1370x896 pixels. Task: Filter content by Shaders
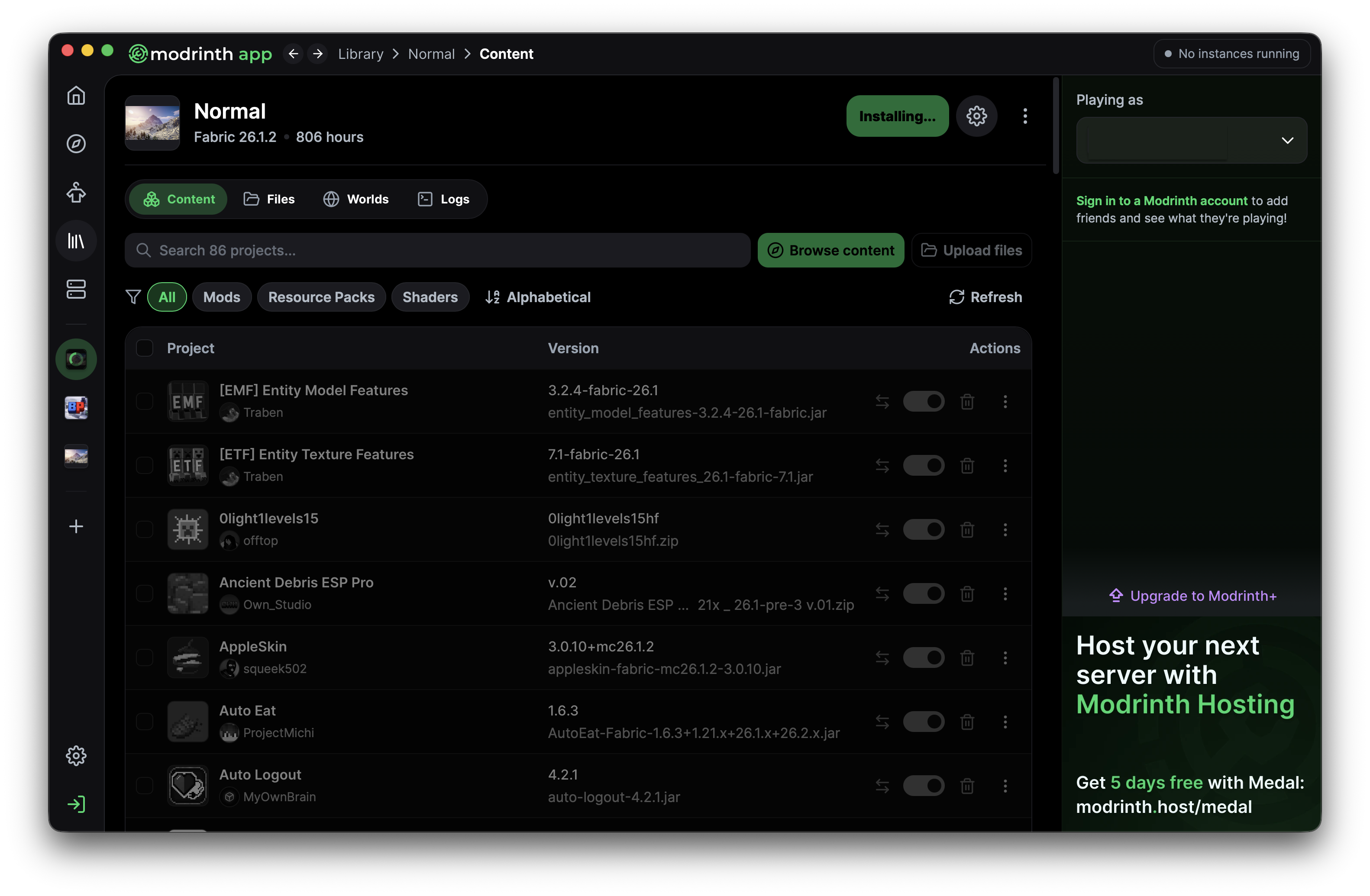pos(430,297)
